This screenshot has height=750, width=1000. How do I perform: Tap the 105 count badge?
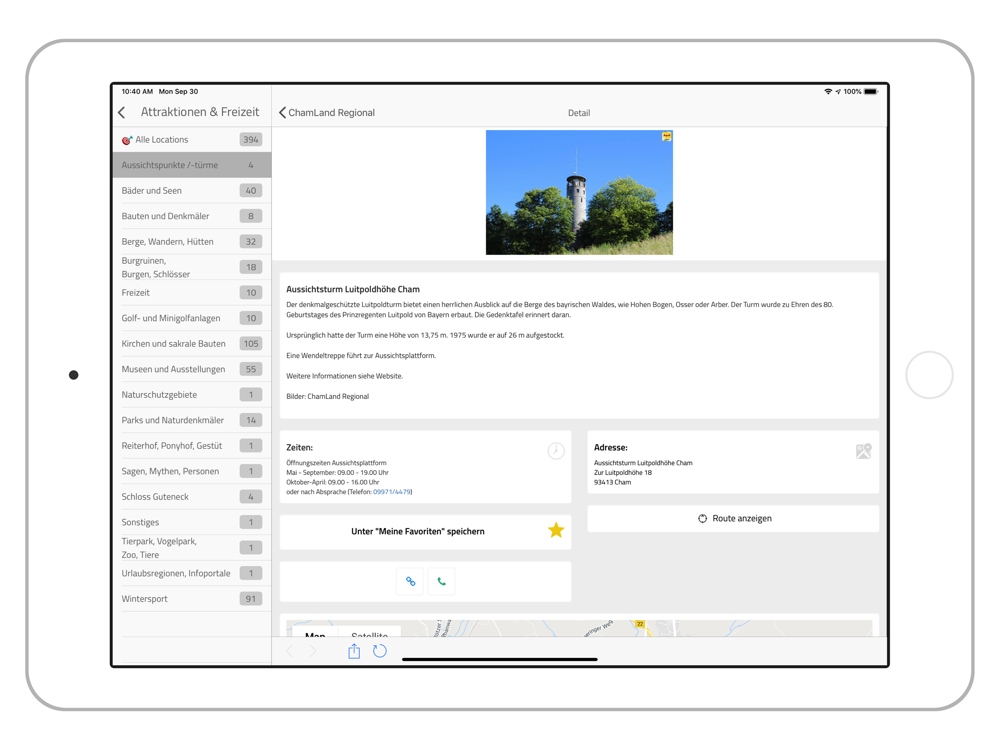point(251,344)
